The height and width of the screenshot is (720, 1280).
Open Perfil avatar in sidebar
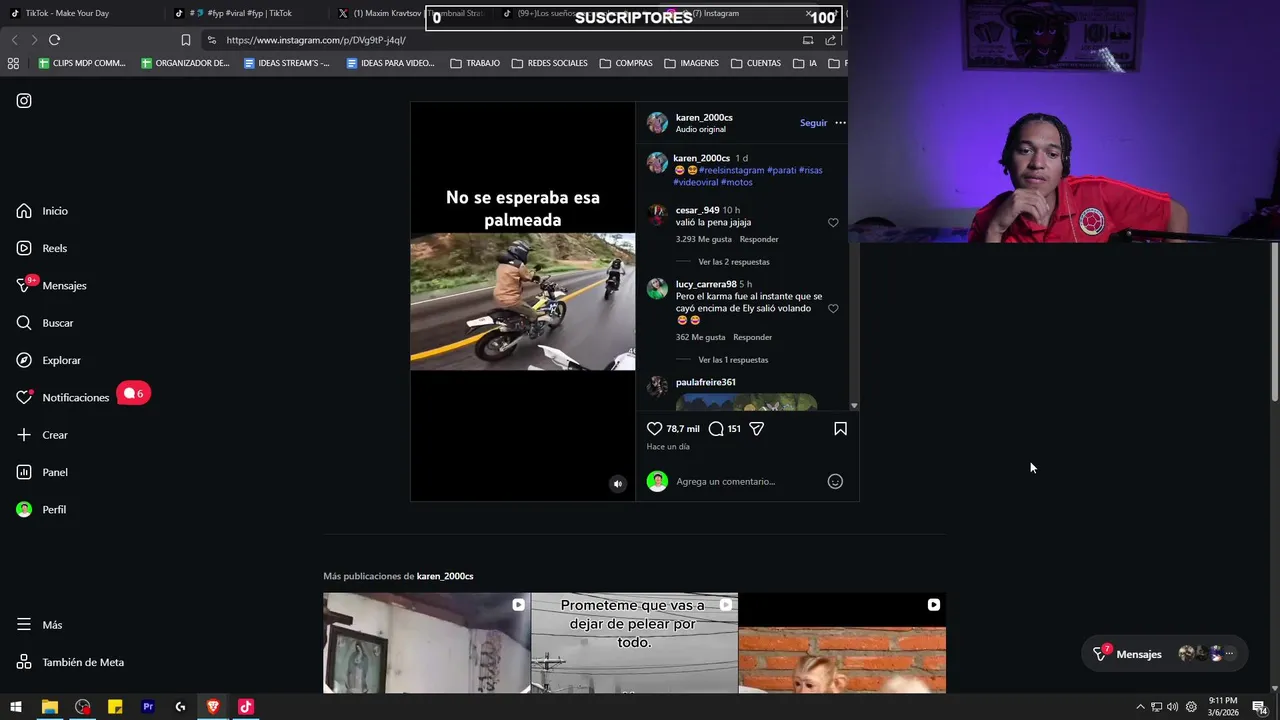pyautogui.click(x=24, y=510)
